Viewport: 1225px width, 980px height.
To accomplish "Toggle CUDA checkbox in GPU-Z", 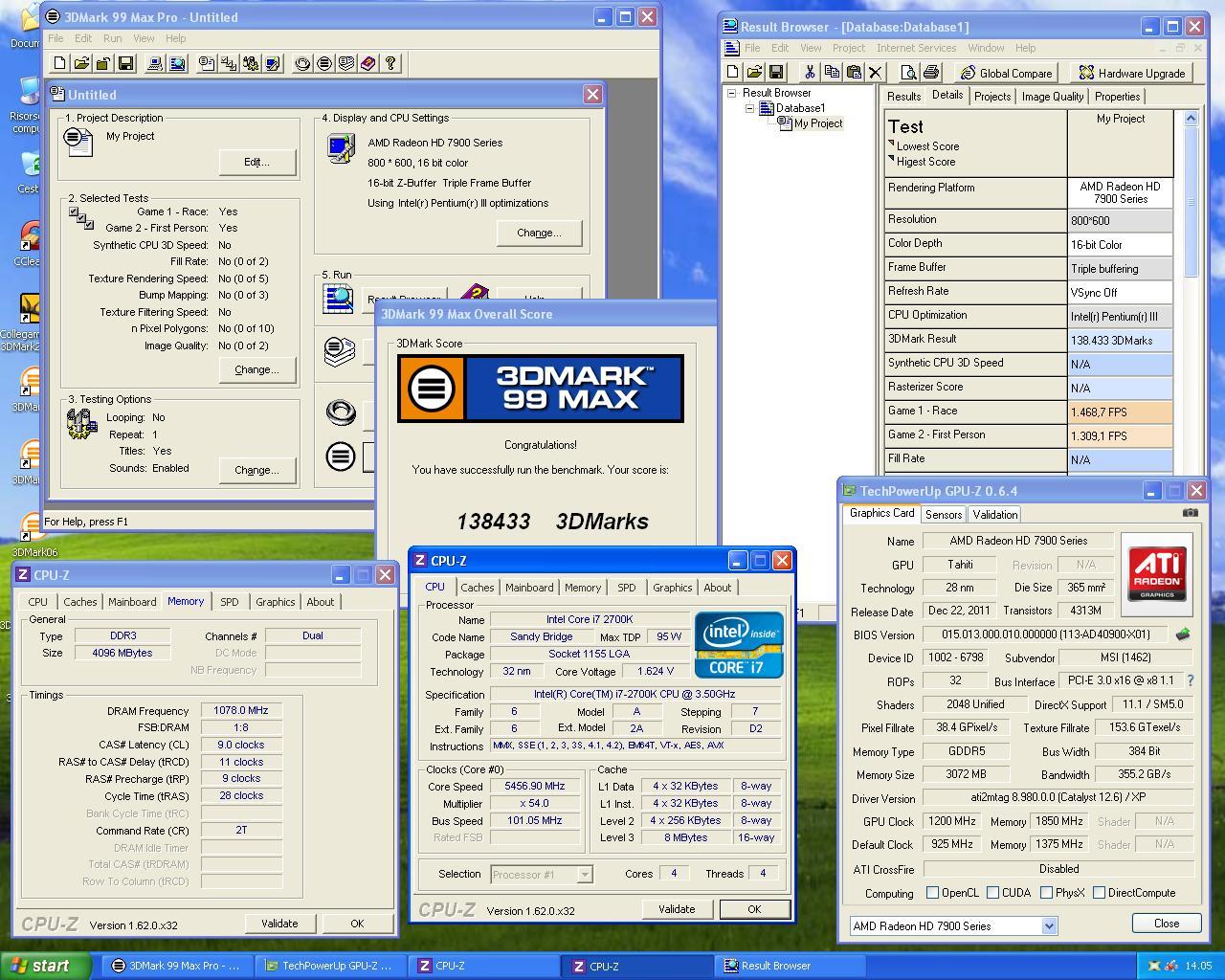I will coord(992,893).
